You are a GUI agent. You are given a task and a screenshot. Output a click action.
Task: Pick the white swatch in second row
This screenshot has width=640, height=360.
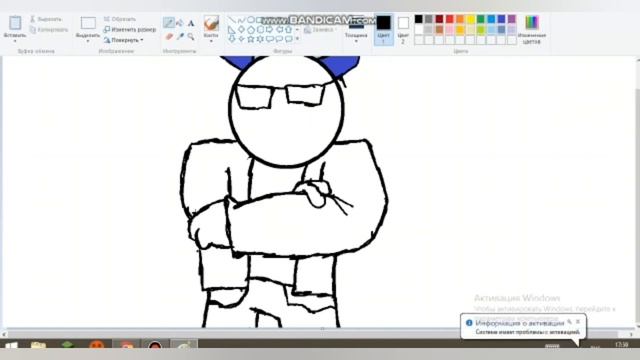coord(418,29)
